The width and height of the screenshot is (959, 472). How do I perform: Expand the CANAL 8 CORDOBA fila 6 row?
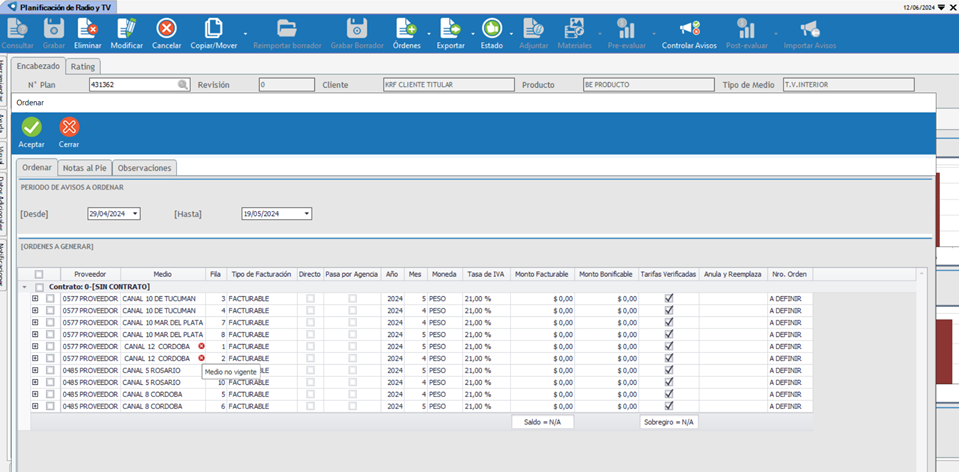[35, 406]
